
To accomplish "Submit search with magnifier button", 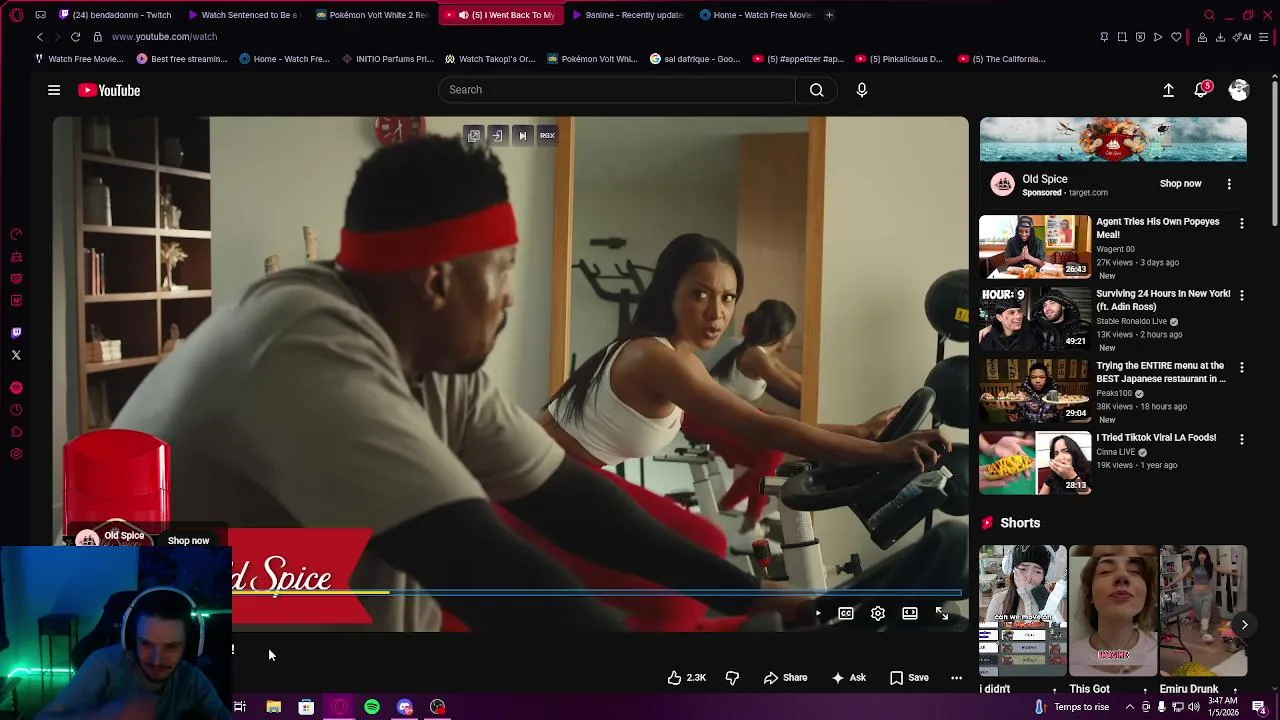I will 817,90.
